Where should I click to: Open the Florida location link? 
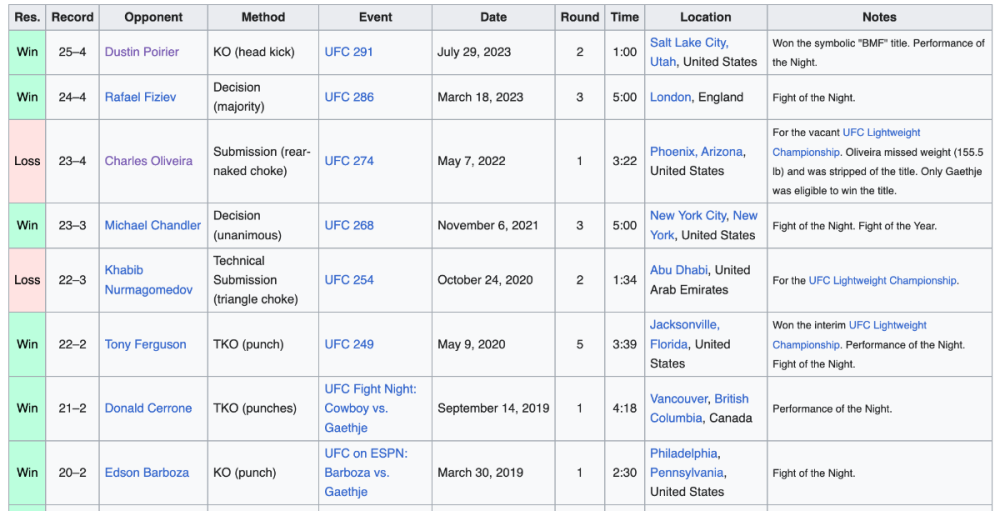point(668,344)
